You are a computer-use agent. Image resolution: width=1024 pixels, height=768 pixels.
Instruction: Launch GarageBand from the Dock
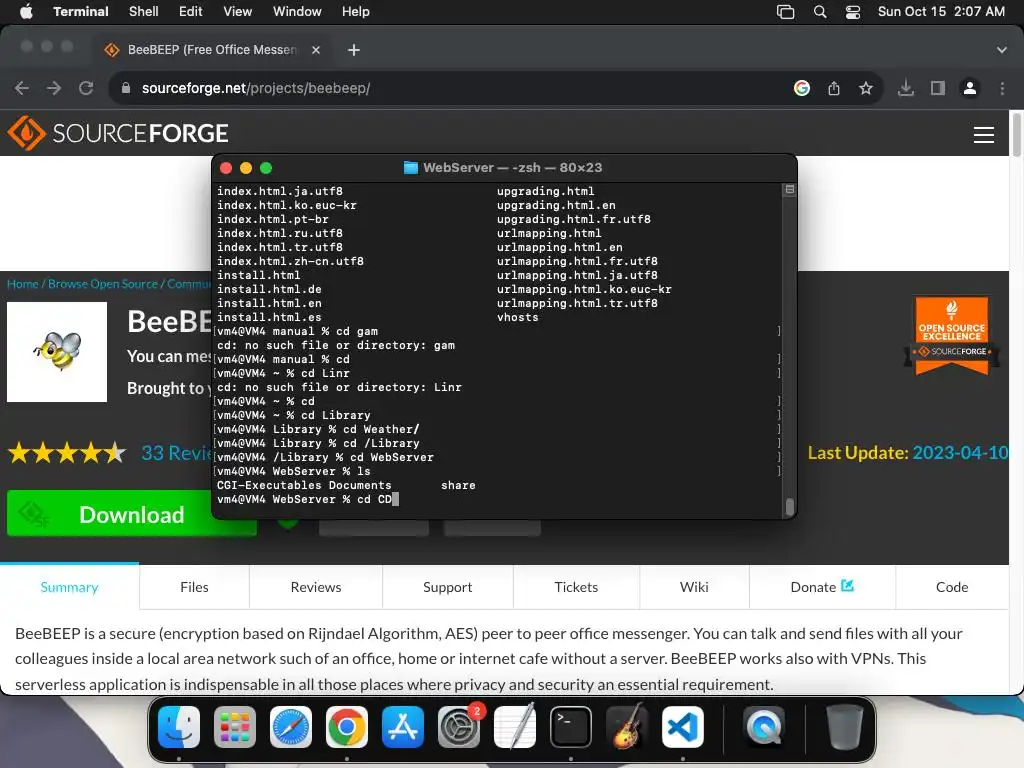[x=627, y=727]
